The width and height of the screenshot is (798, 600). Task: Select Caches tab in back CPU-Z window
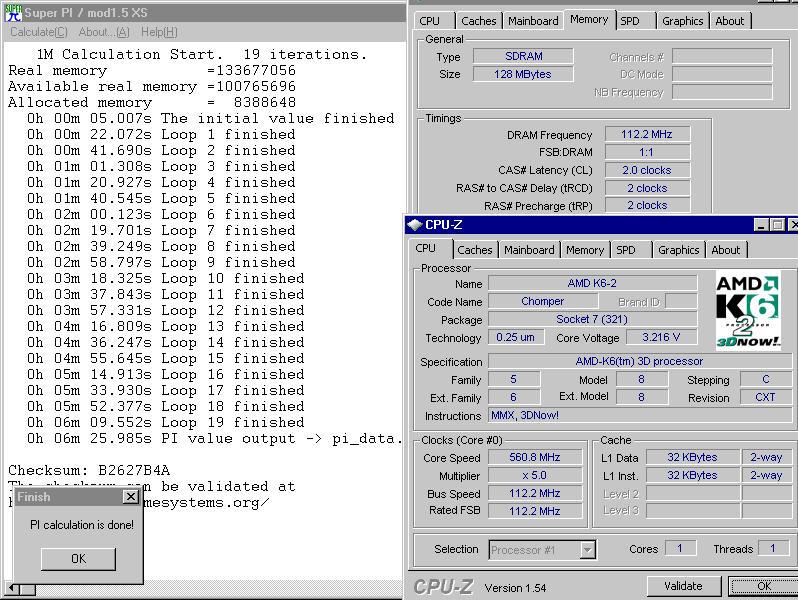click(478, 21)
